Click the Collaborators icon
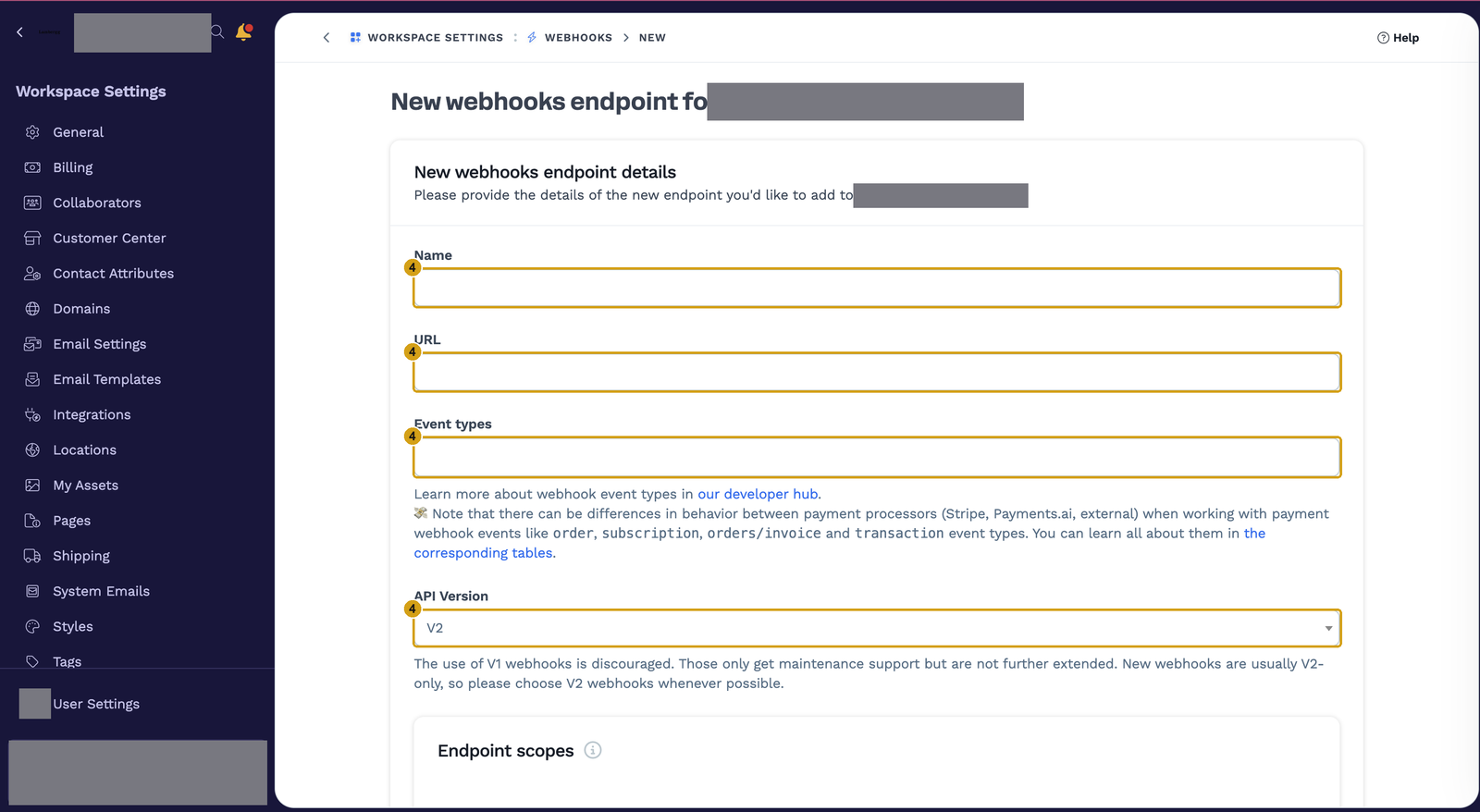Viewport: 1480px width, 812px height. pos(32,203)
